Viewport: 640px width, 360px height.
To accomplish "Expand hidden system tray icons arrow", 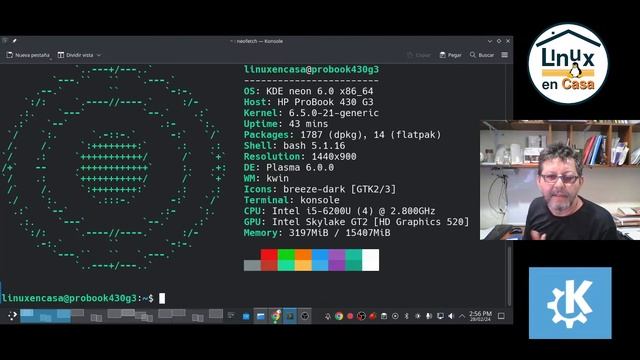I will coord(462,316).
